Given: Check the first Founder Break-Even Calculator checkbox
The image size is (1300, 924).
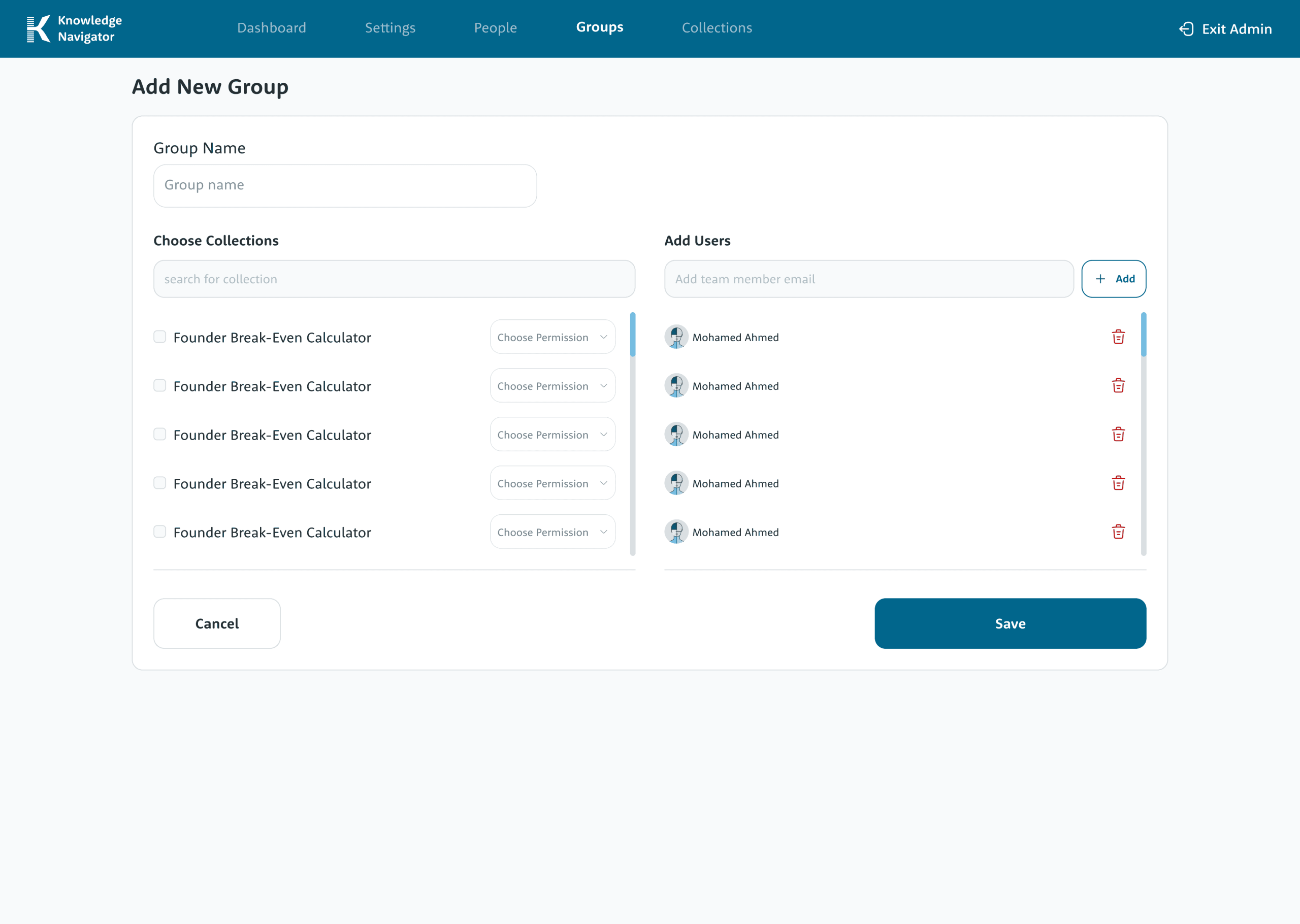Looking at the screenshot, I should click(x=160, y=337).
